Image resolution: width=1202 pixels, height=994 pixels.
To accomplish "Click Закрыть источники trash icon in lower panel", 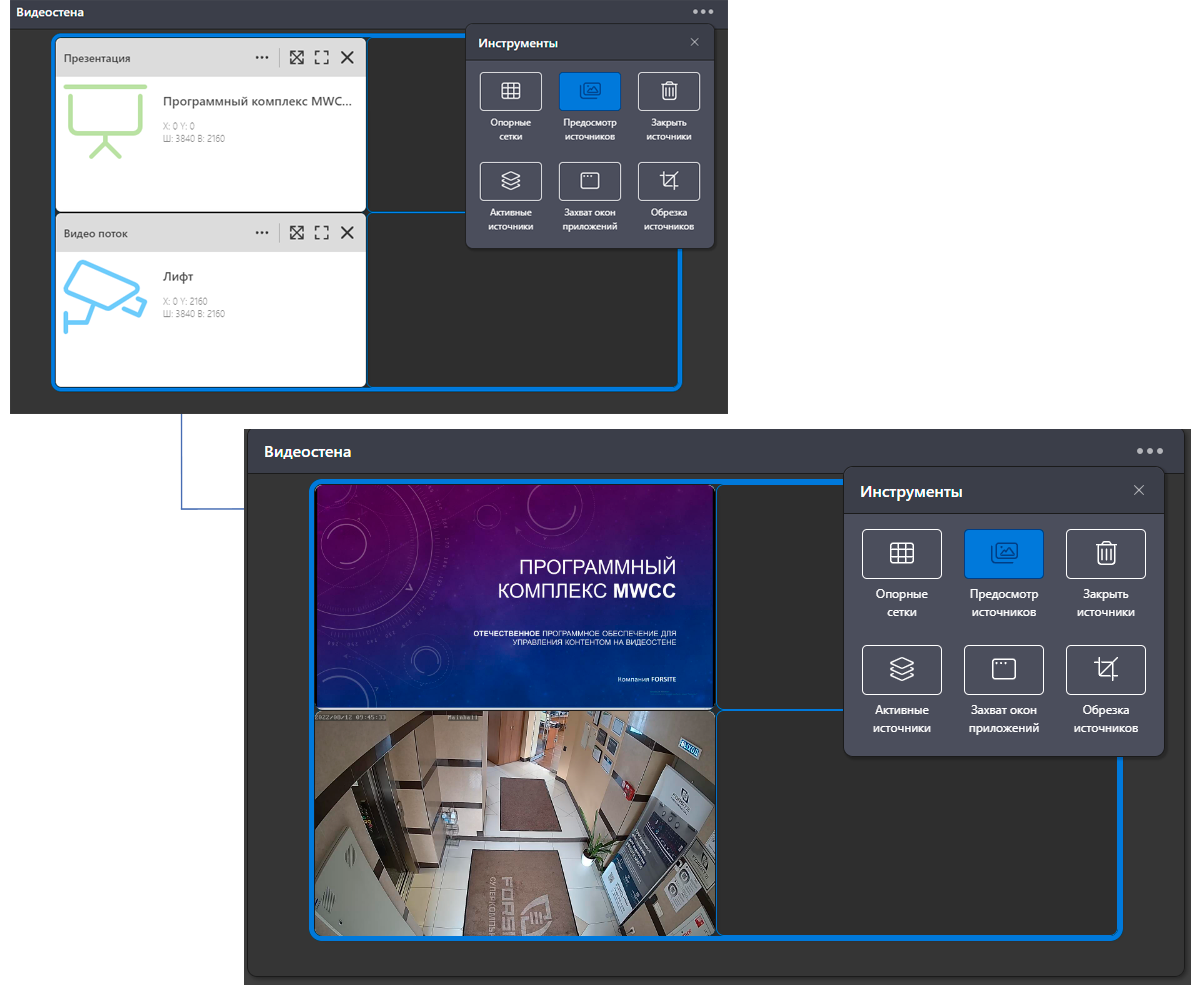I will tap(1106, 553).
